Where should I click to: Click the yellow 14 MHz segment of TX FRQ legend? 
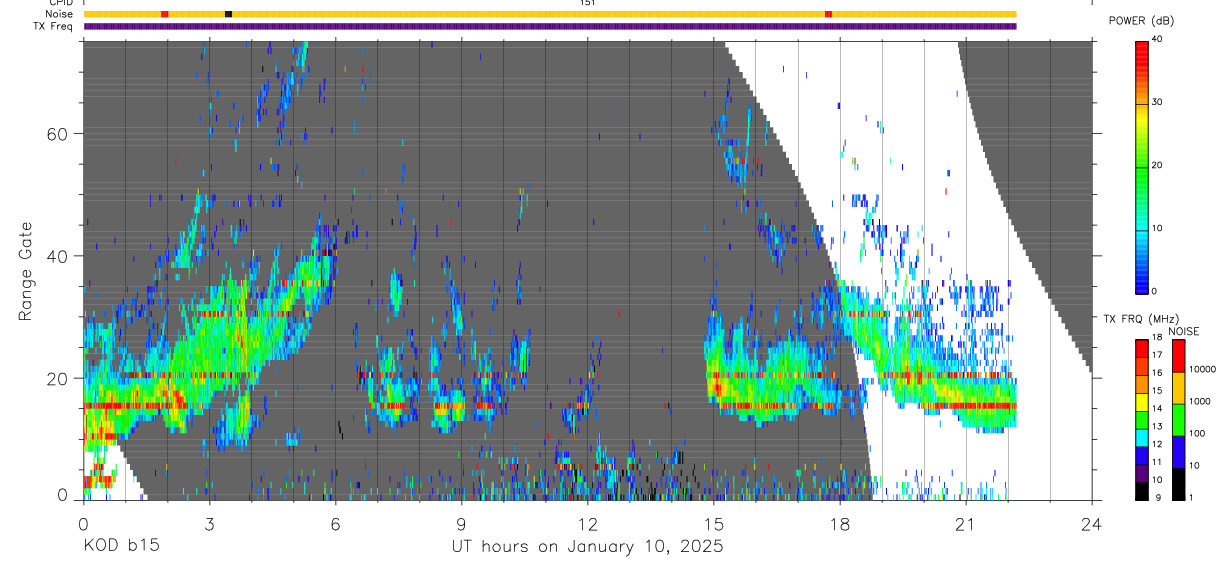(x=1142, y=402)
